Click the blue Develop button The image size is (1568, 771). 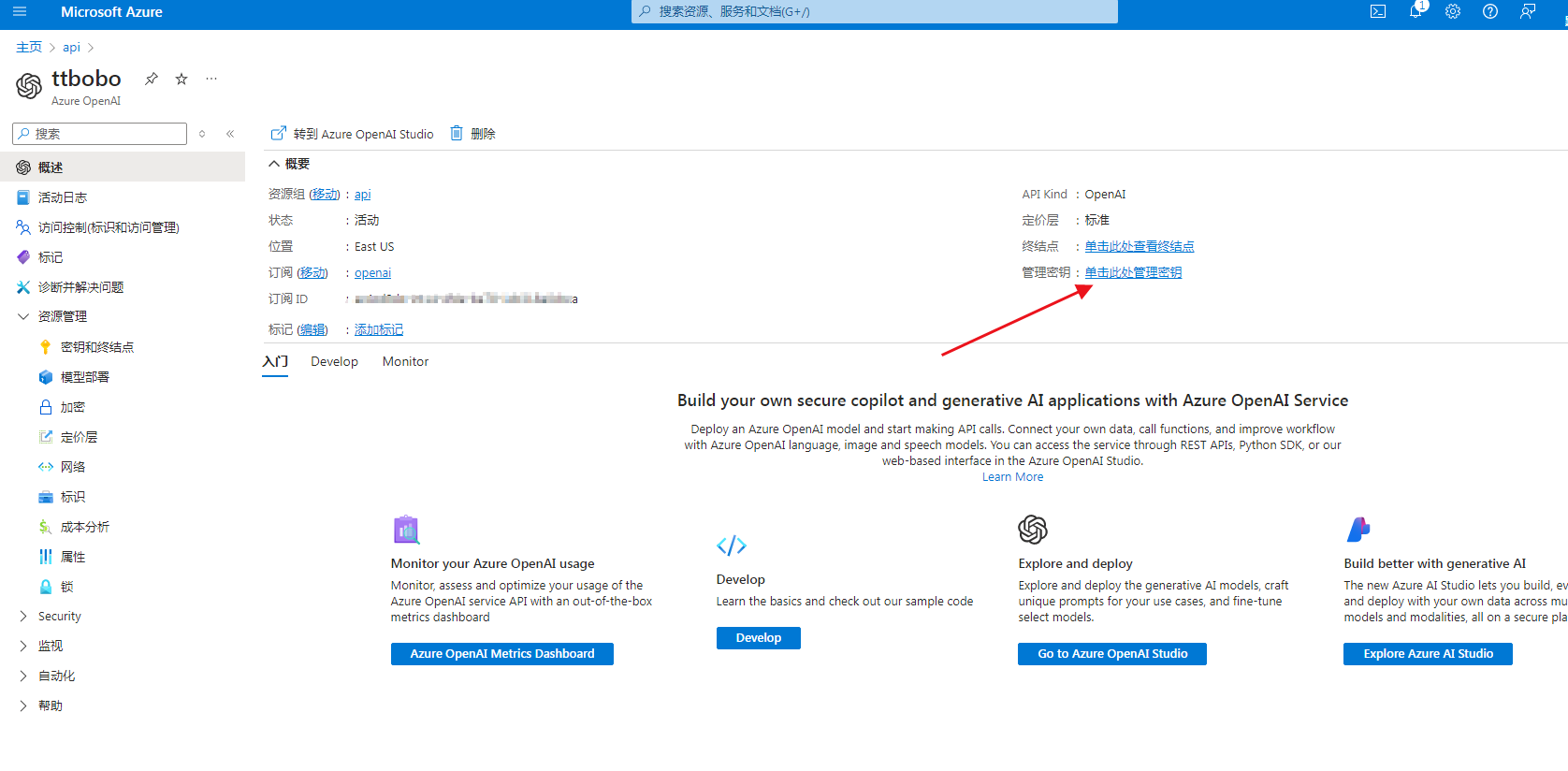click(759, 638)
